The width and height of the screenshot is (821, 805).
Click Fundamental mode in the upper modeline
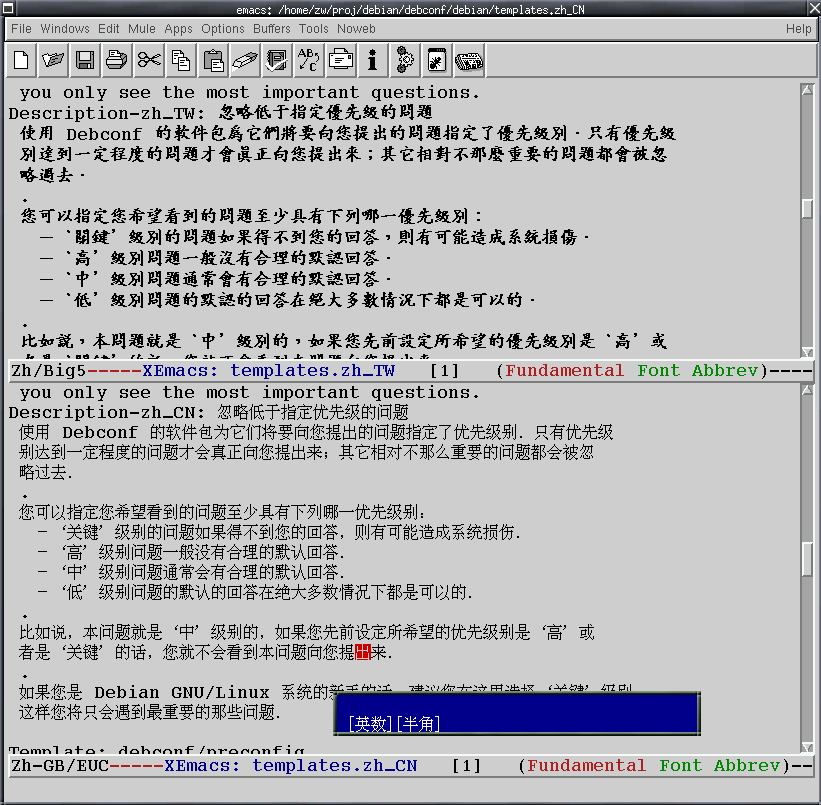click(564, 371)
